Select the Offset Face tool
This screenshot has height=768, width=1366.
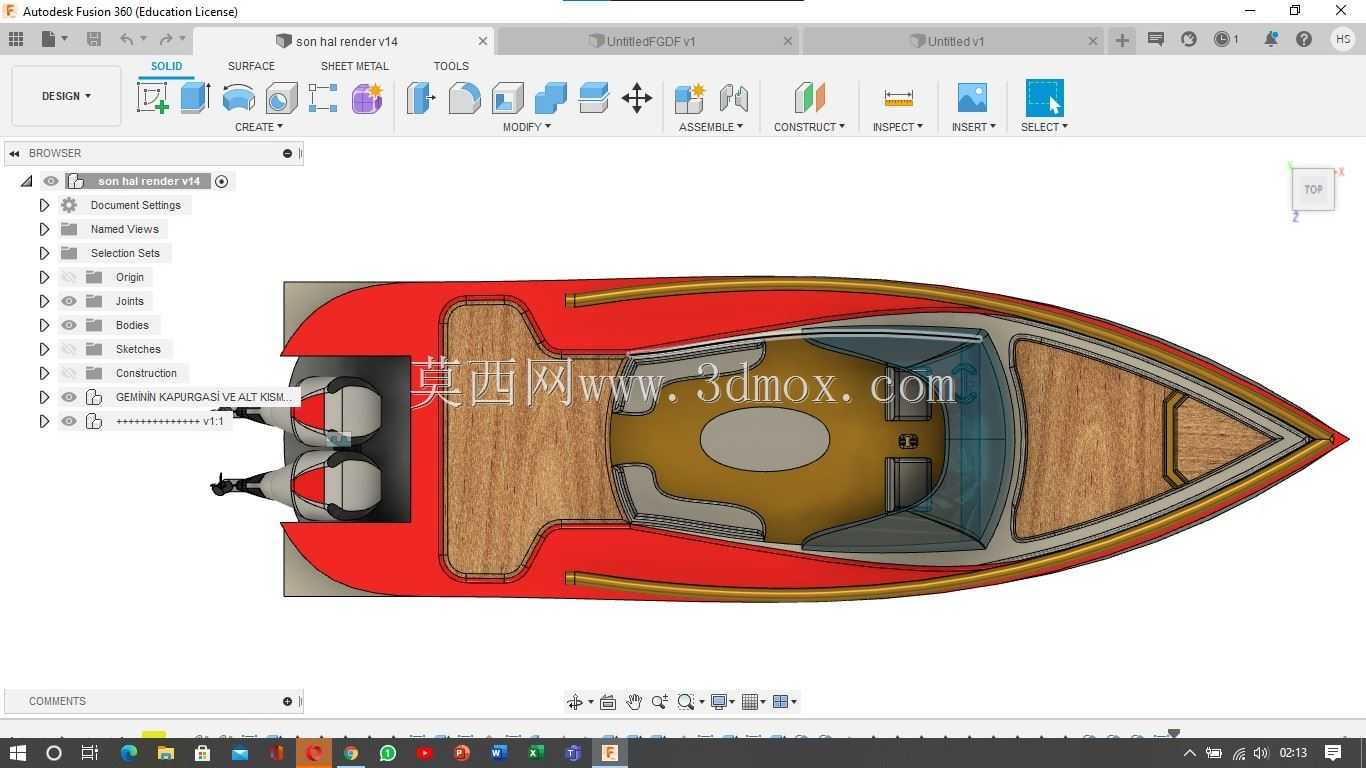pyautogui.click(x=593, y=98)
